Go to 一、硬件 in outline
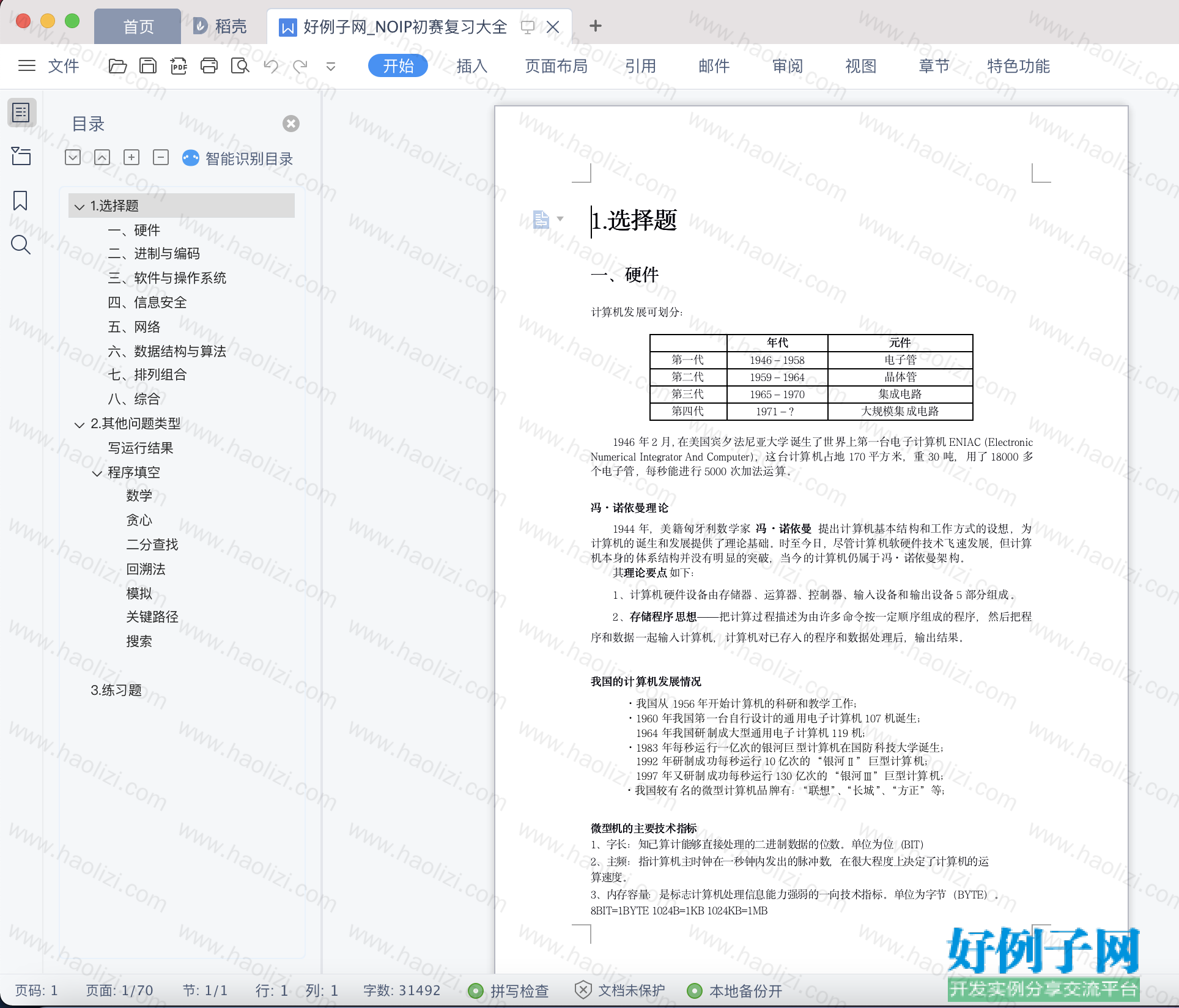This screenshot has height=1008, width=1179. tap(134, 230)
